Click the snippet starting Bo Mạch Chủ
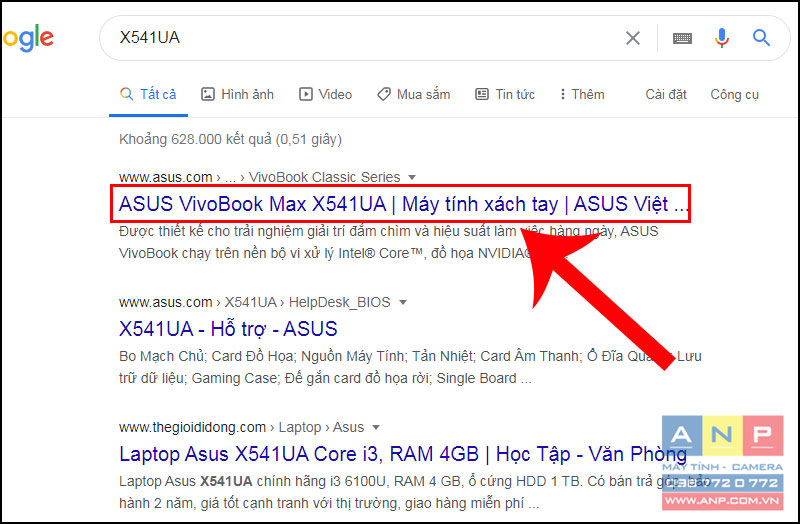 [x=410, y=367]
